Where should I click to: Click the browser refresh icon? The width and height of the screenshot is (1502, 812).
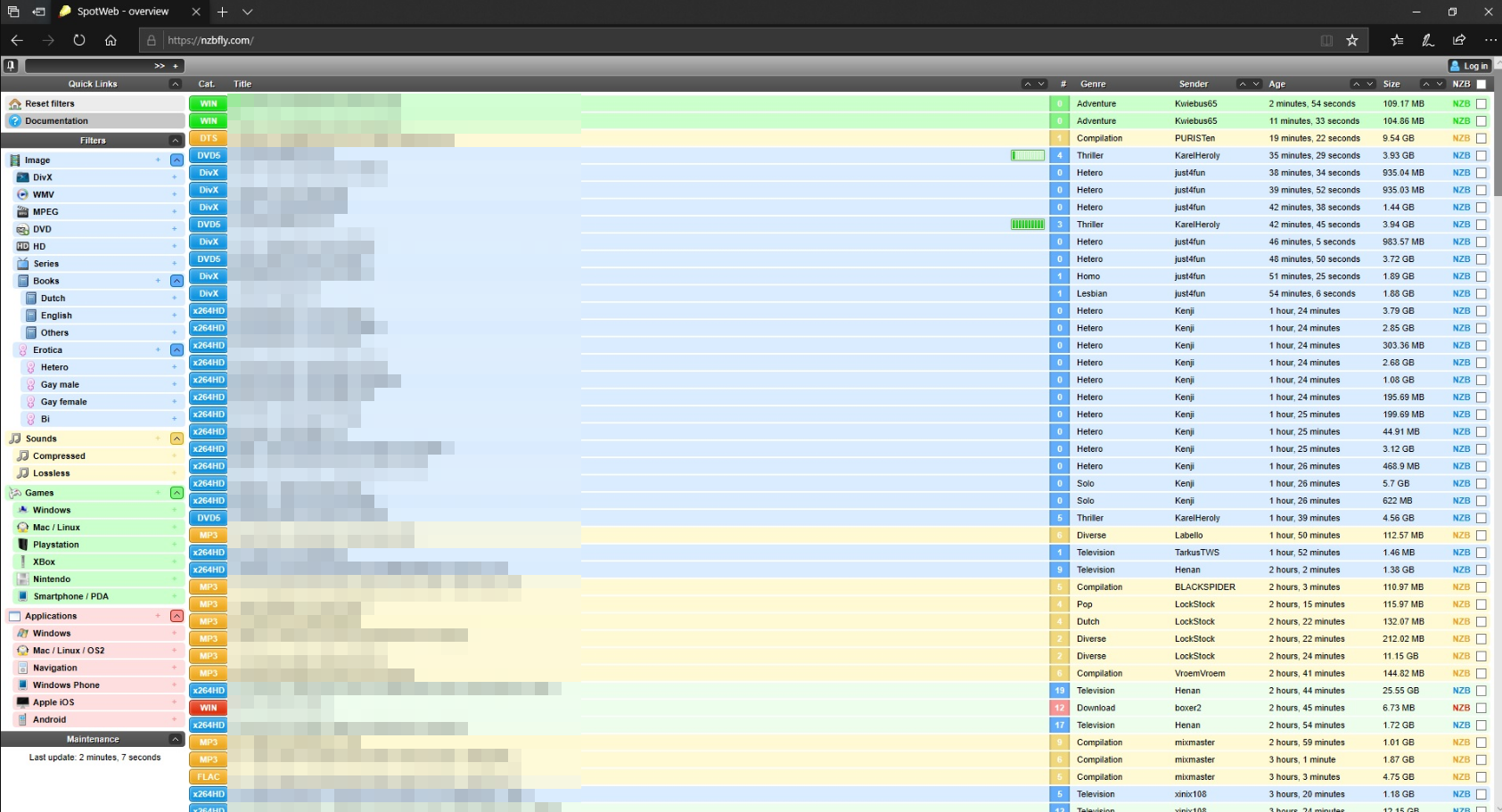79,40
